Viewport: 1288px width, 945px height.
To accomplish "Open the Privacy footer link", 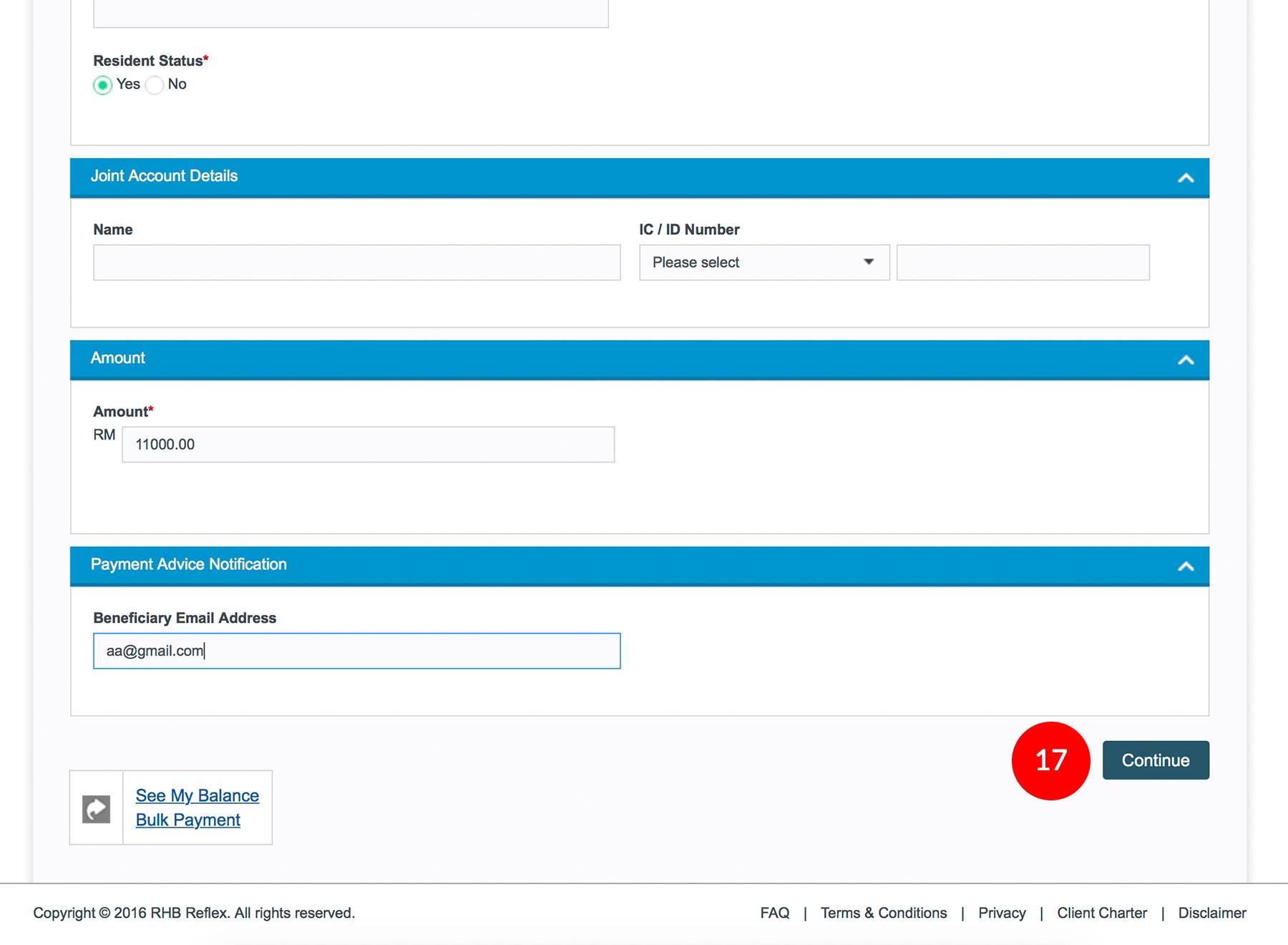I will click(1001, 913).
